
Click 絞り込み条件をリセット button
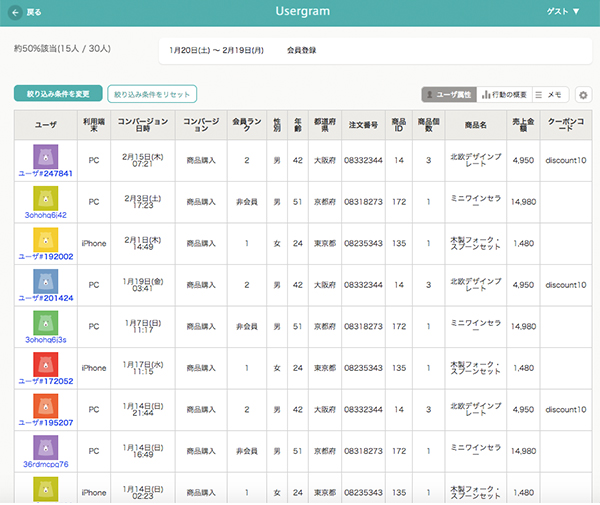pos(152,94)
